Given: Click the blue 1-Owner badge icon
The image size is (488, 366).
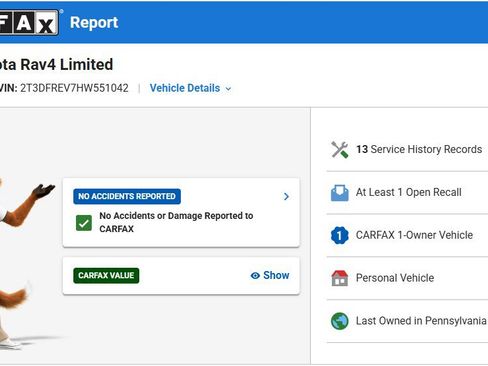Looking at the screenshot, I should point(340,235).
